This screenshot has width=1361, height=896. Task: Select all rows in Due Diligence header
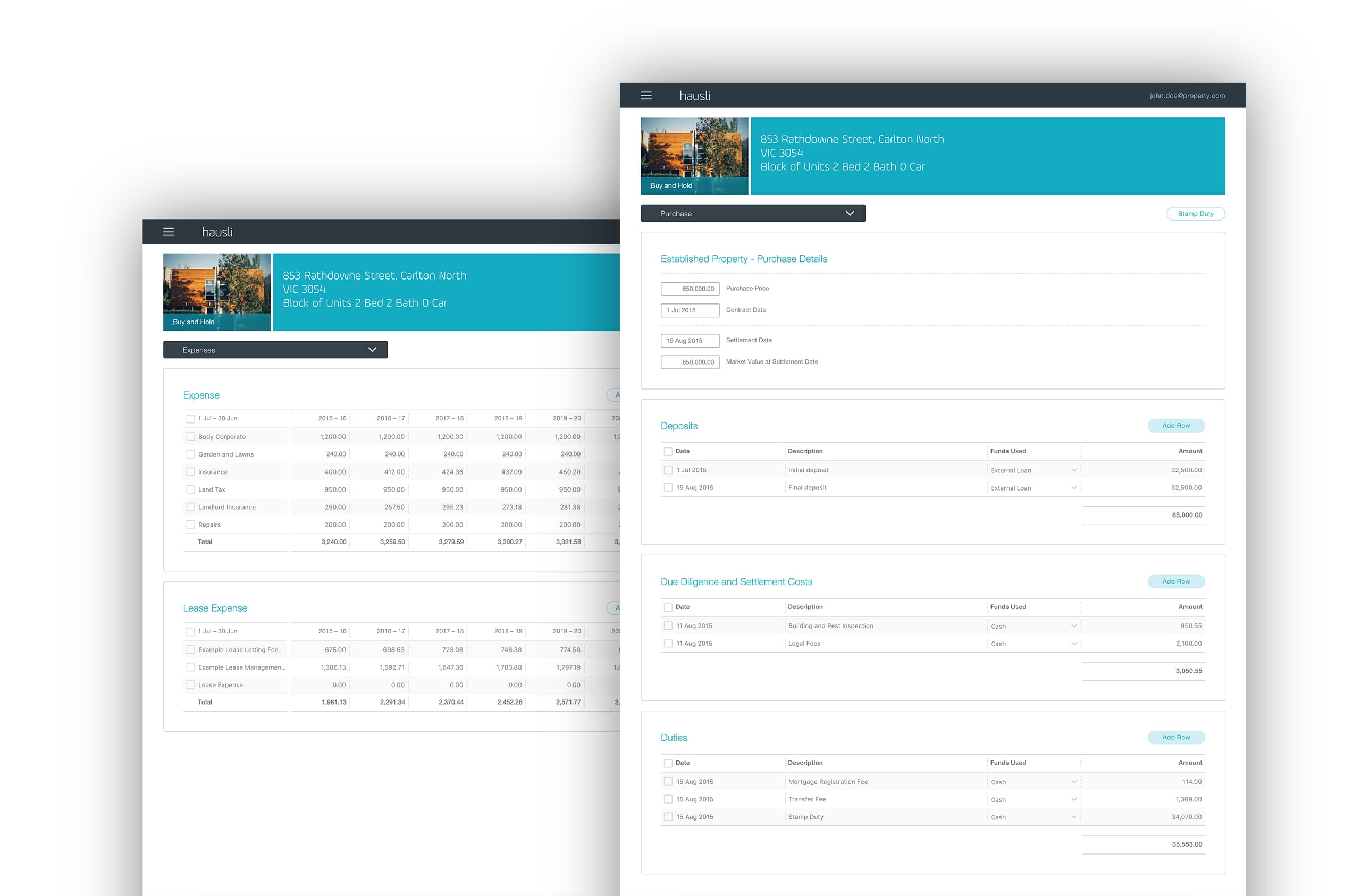(668, 607)
